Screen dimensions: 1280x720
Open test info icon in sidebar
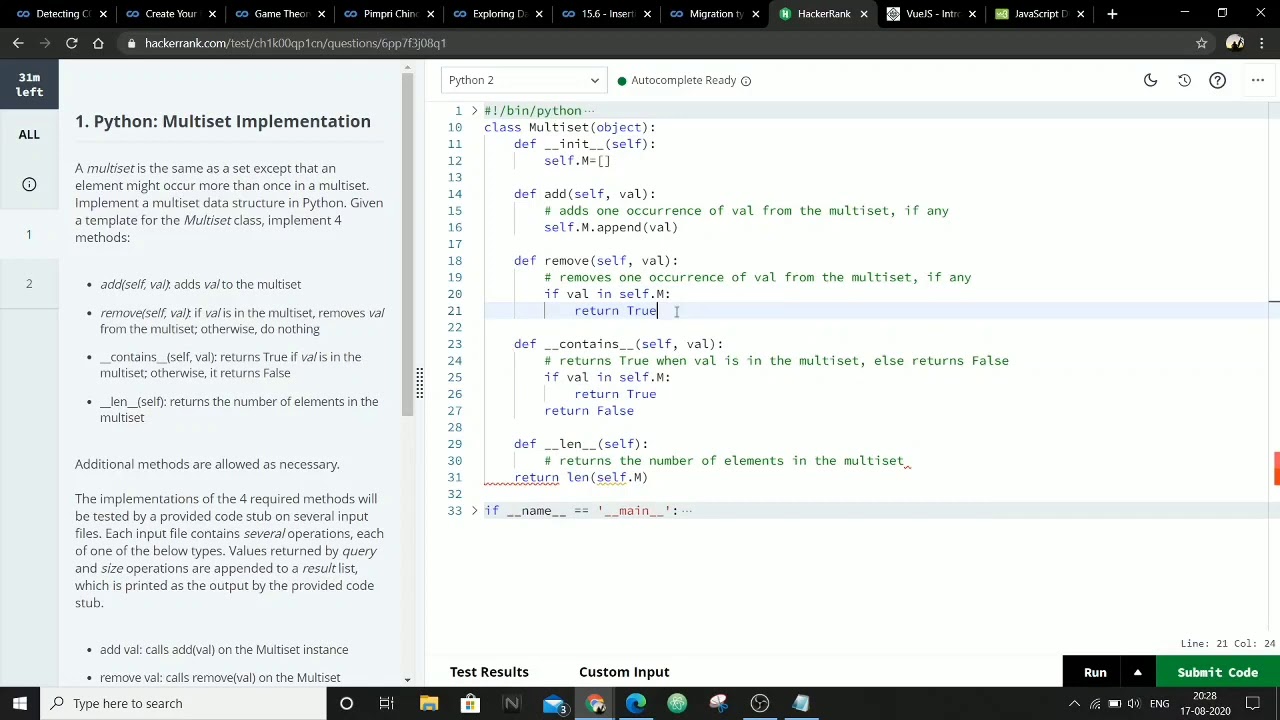(x=29, y=184)
